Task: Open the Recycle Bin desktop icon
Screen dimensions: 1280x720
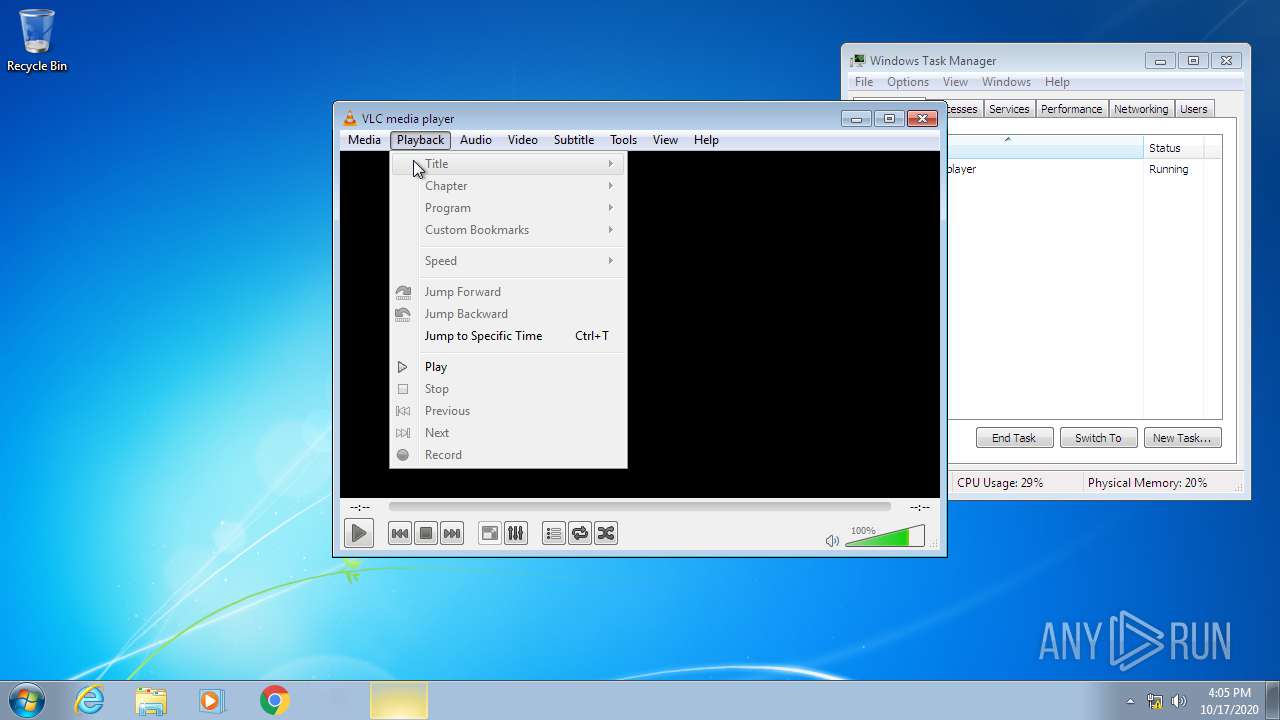Action: 37,41
